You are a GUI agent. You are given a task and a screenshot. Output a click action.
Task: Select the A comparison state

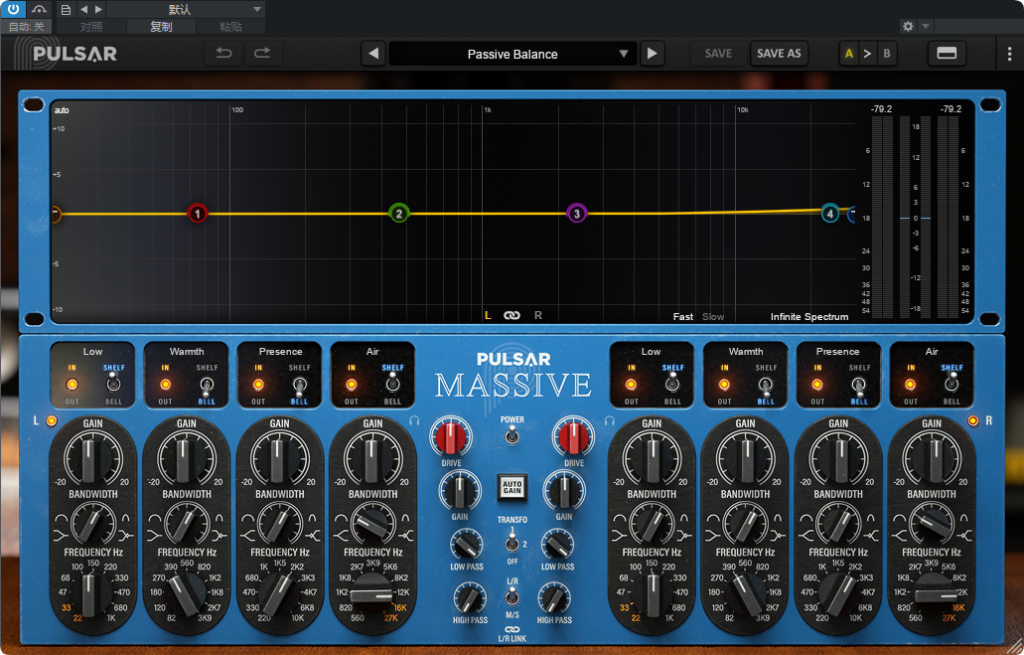pyautogui.click(x=849, y=54)
